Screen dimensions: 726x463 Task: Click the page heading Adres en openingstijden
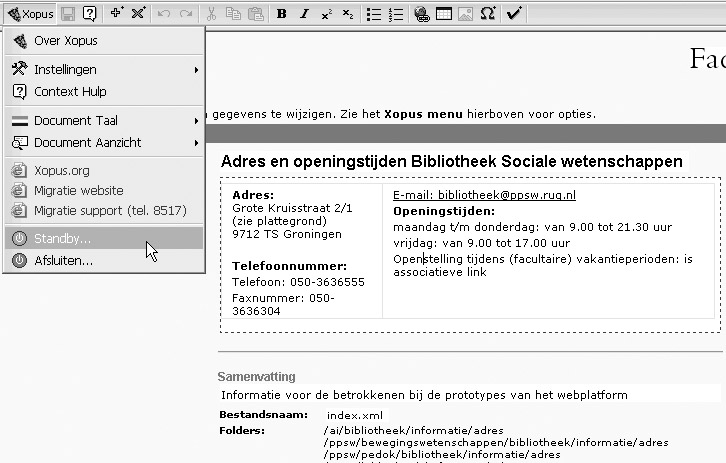(x=451, y=161)
